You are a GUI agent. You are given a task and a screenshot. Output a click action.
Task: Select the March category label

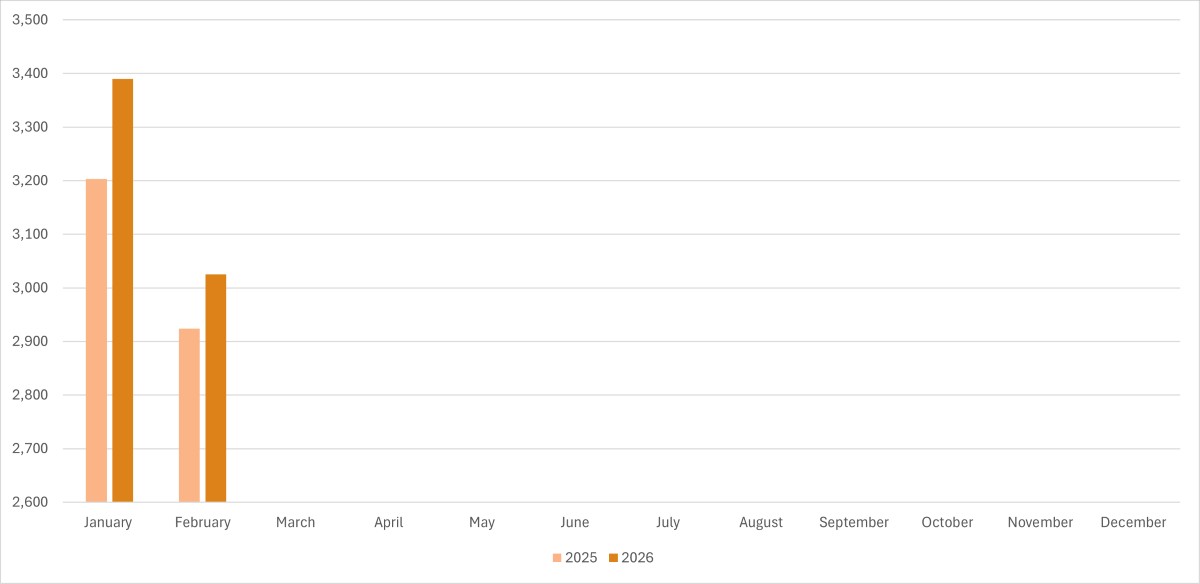coord(295,522)
